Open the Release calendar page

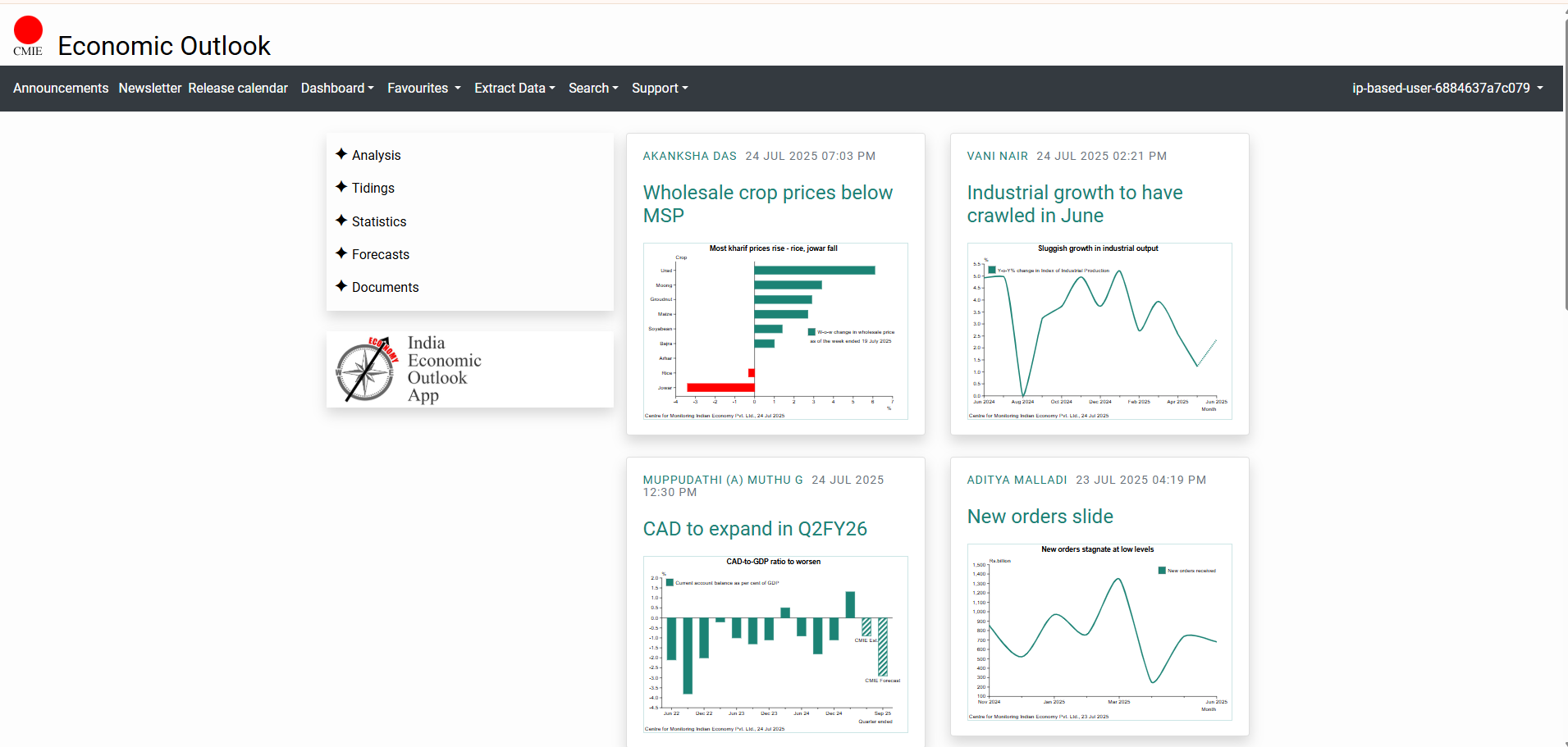(238, 89)
